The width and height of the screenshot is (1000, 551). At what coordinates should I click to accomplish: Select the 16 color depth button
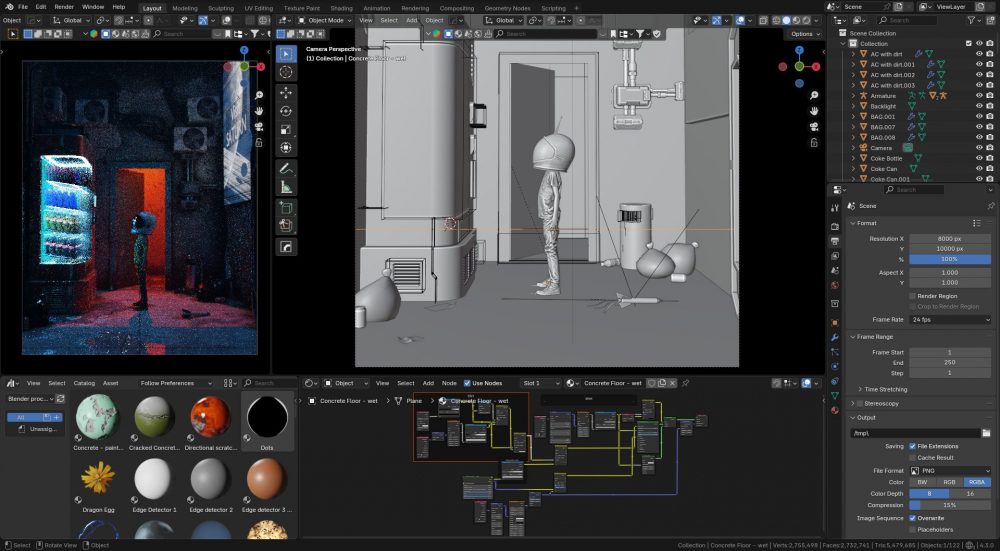(x=971, y=494)
